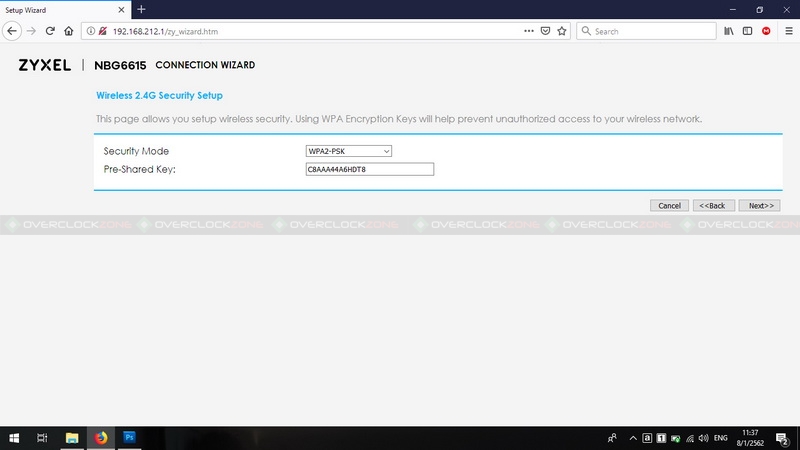Viewport: 800px width, 450px height.
Task: Open the Windows Start menu
Action: pos(14,438)
